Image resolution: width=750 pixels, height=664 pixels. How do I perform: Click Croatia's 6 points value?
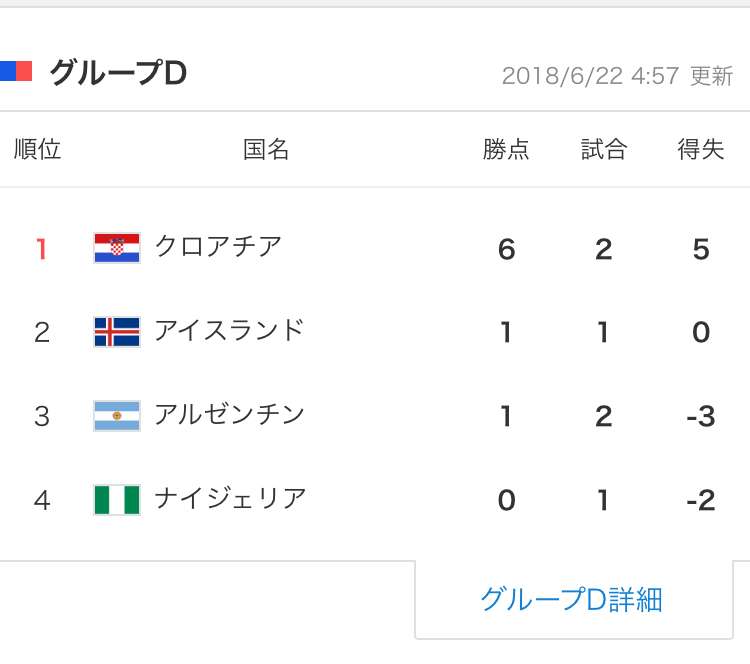507,249
